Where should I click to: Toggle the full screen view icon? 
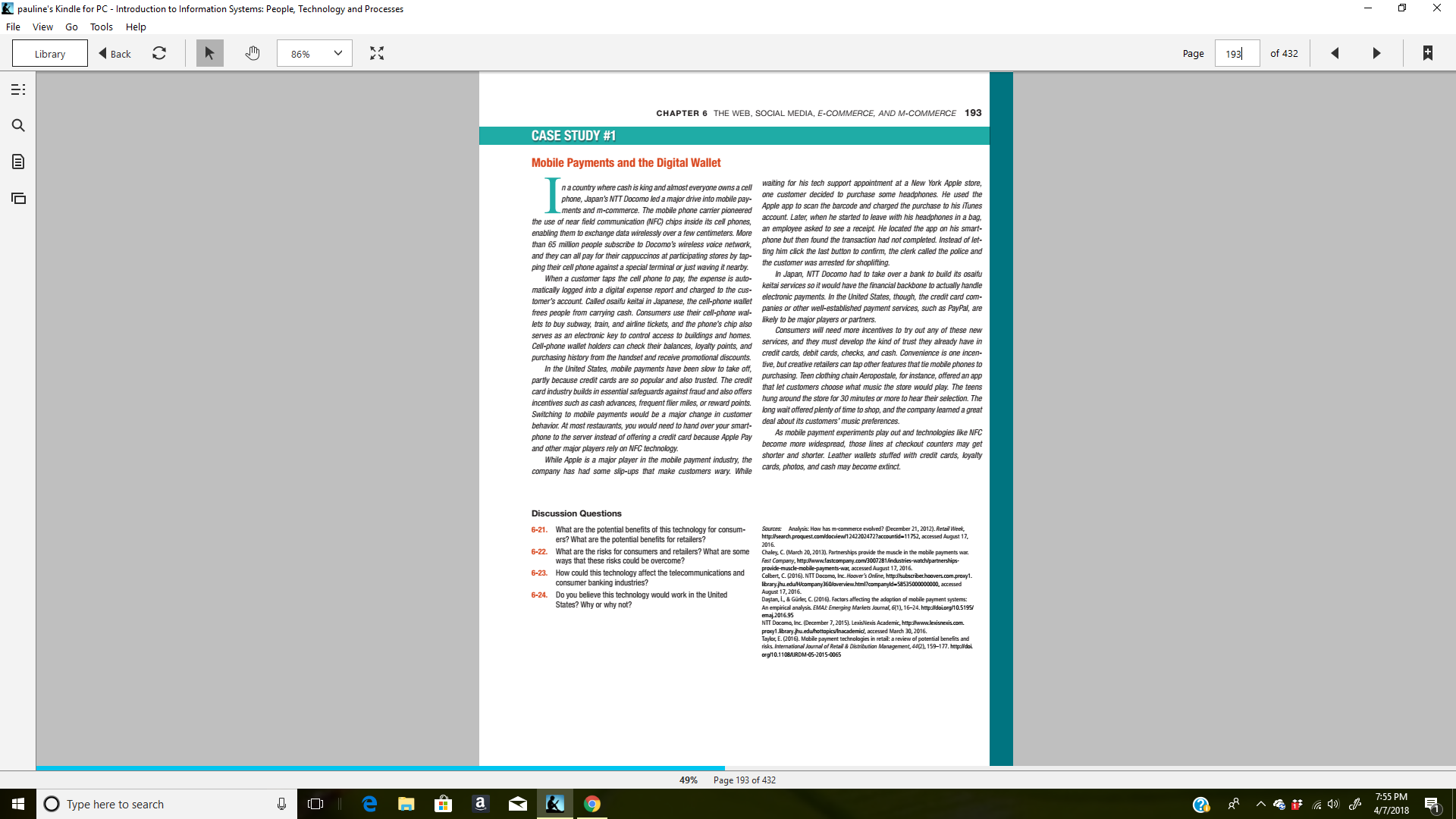click(377, 53)
